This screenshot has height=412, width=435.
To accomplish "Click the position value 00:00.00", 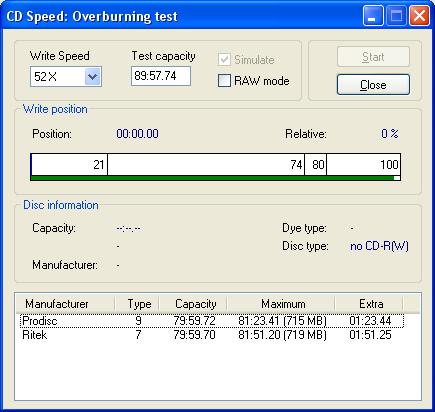I will 137,134.
